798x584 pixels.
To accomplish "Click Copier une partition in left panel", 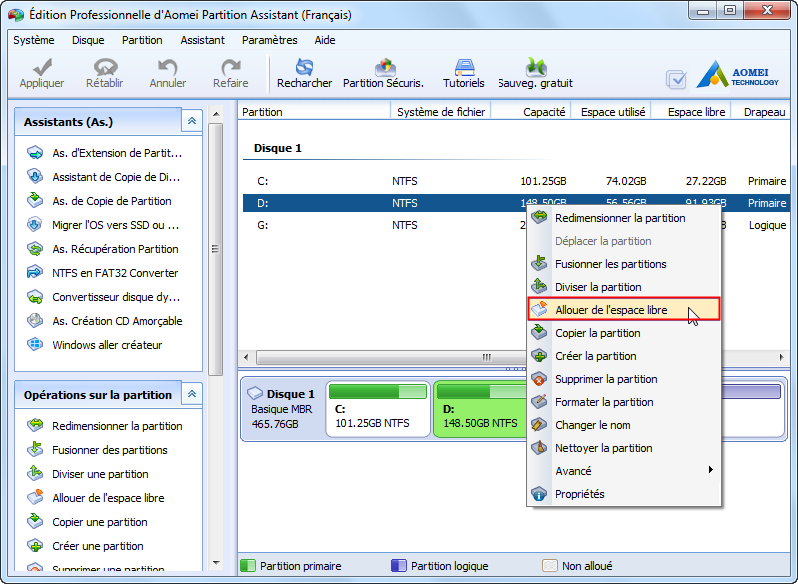I will pyautogui.click(x=88, y=522).
